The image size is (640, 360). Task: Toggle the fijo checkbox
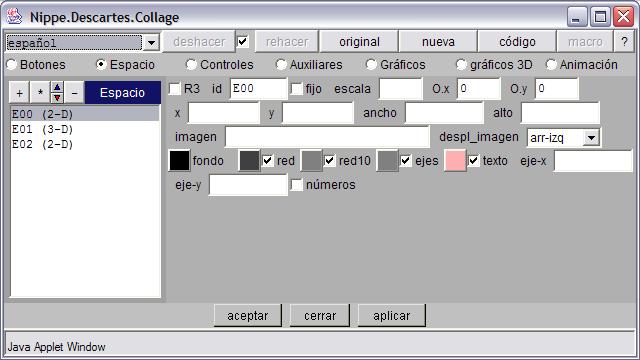[x=296, y=89]
